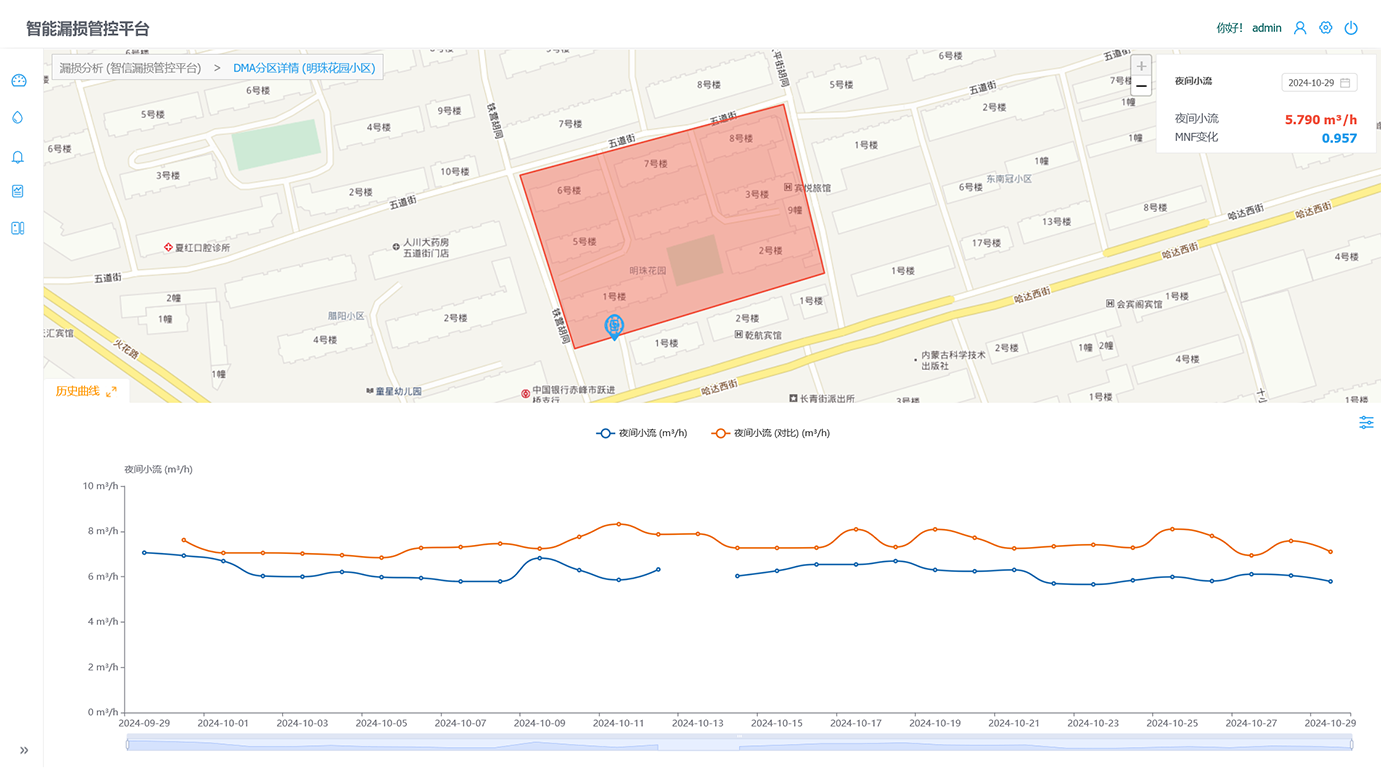Screen dimensions: 1381x778
Task: Open the 2024-10-29 date picker
Action: click(1318, 83)
